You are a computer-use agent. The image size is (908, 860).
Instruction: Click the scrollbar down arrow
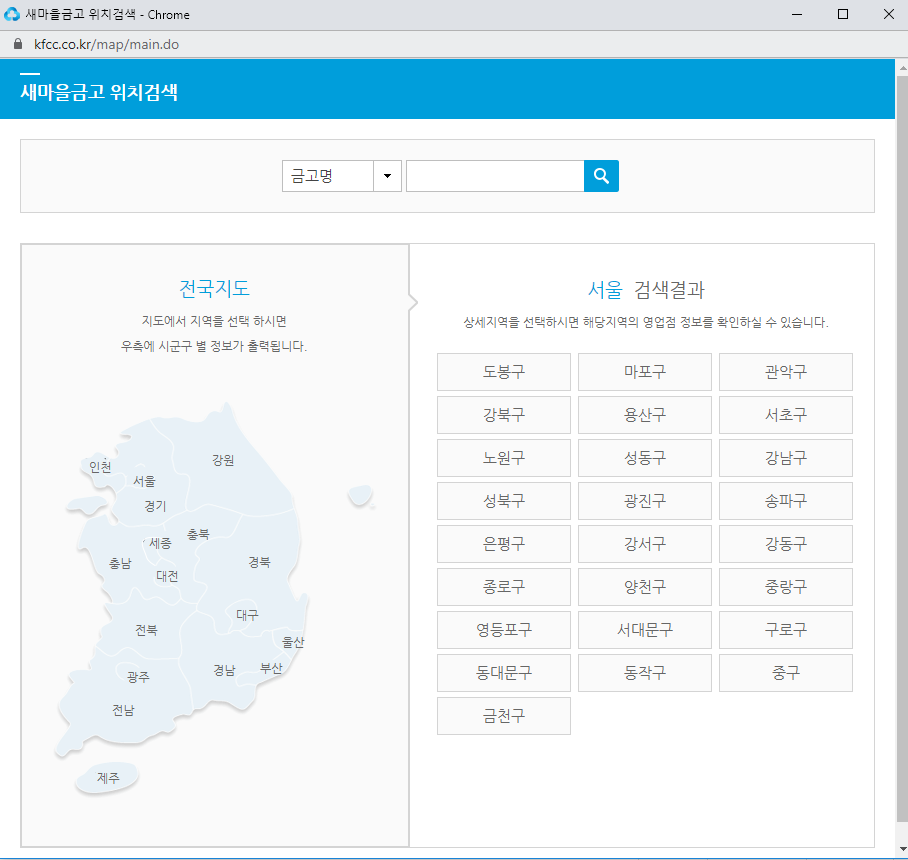point(902,850)
